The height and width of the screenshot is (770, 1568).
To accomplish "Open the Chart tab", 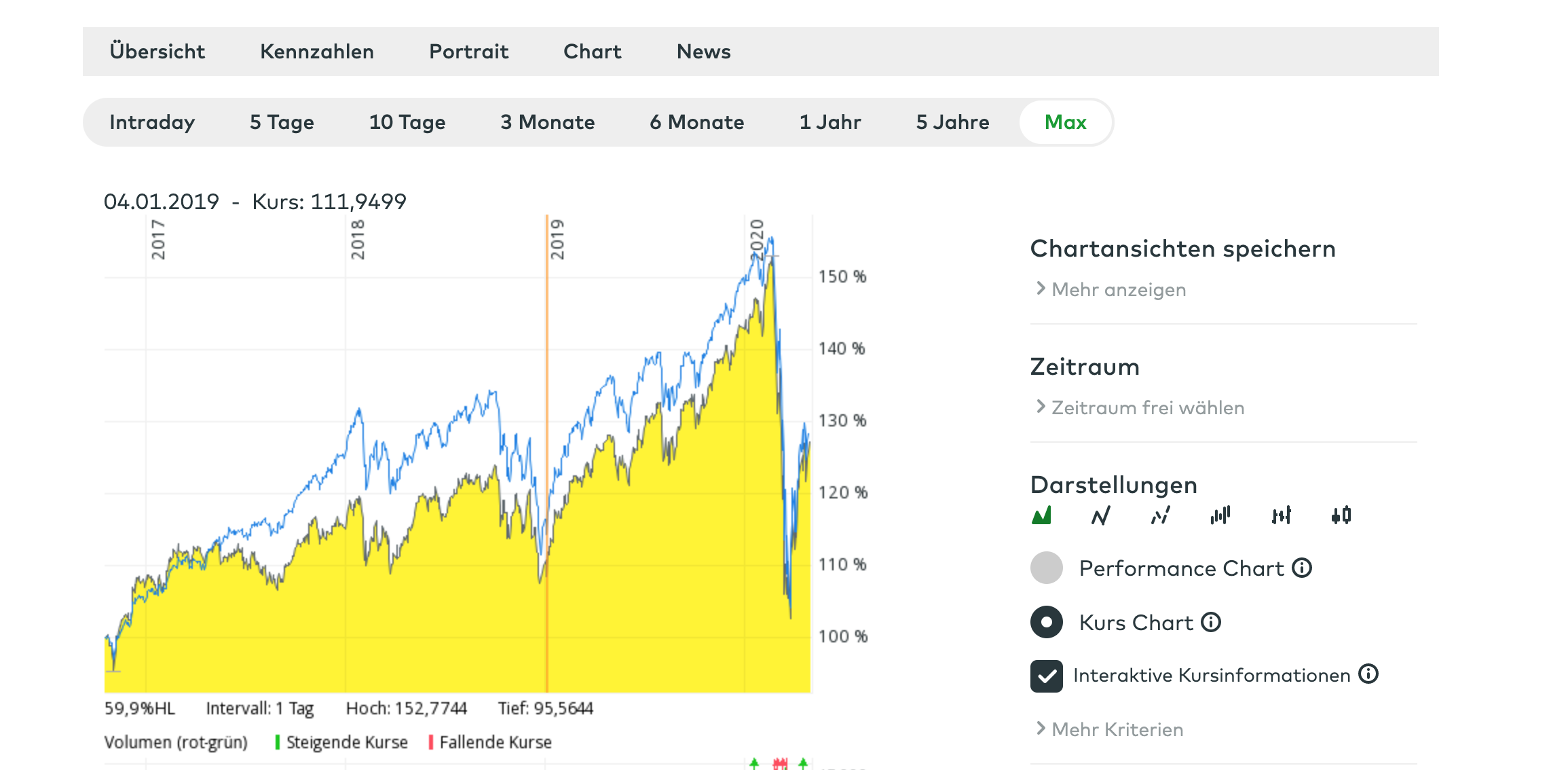I will coord(593,52).
